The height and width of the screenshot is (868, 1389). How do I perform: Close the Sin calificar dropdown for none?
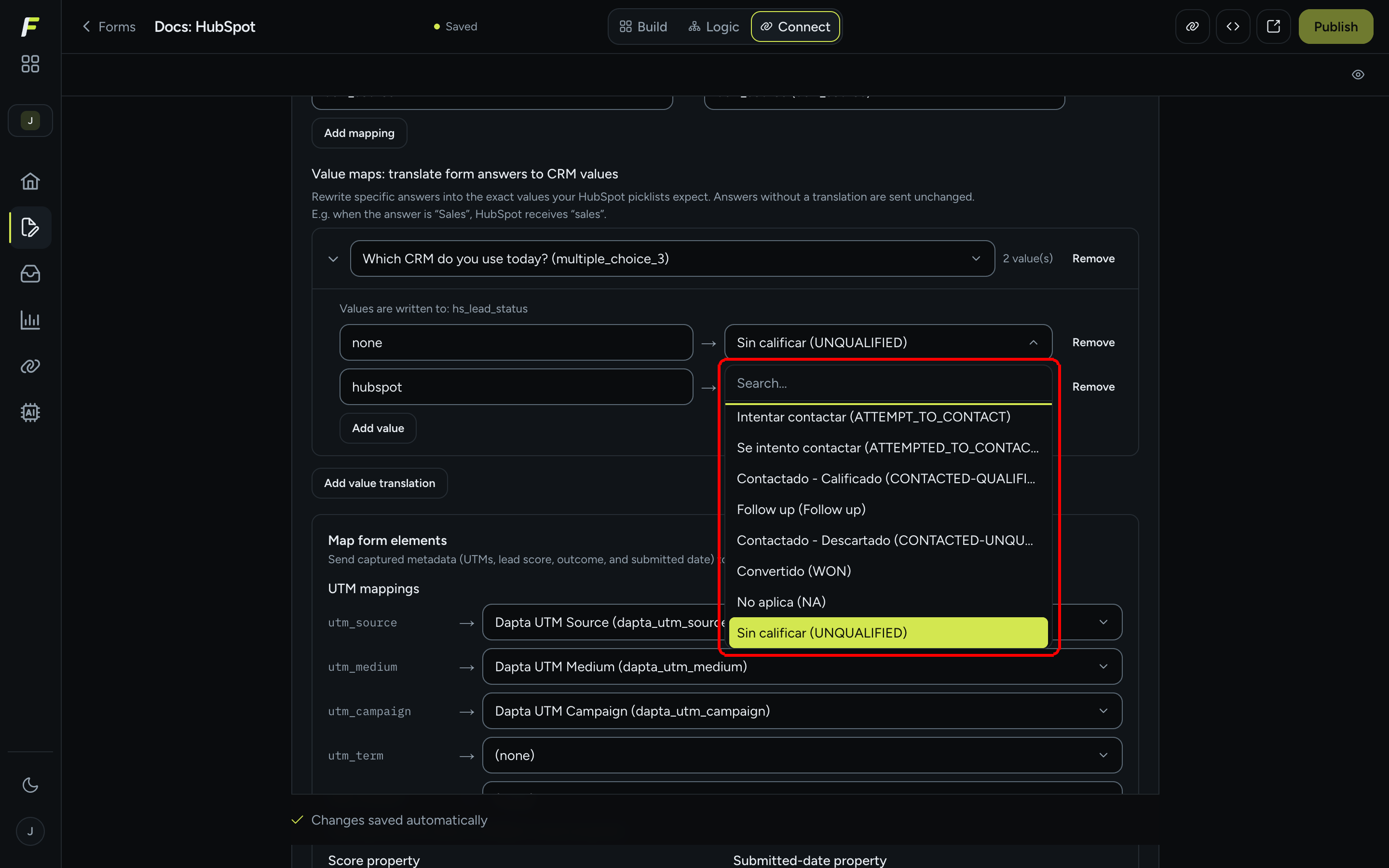pos(888,343)
